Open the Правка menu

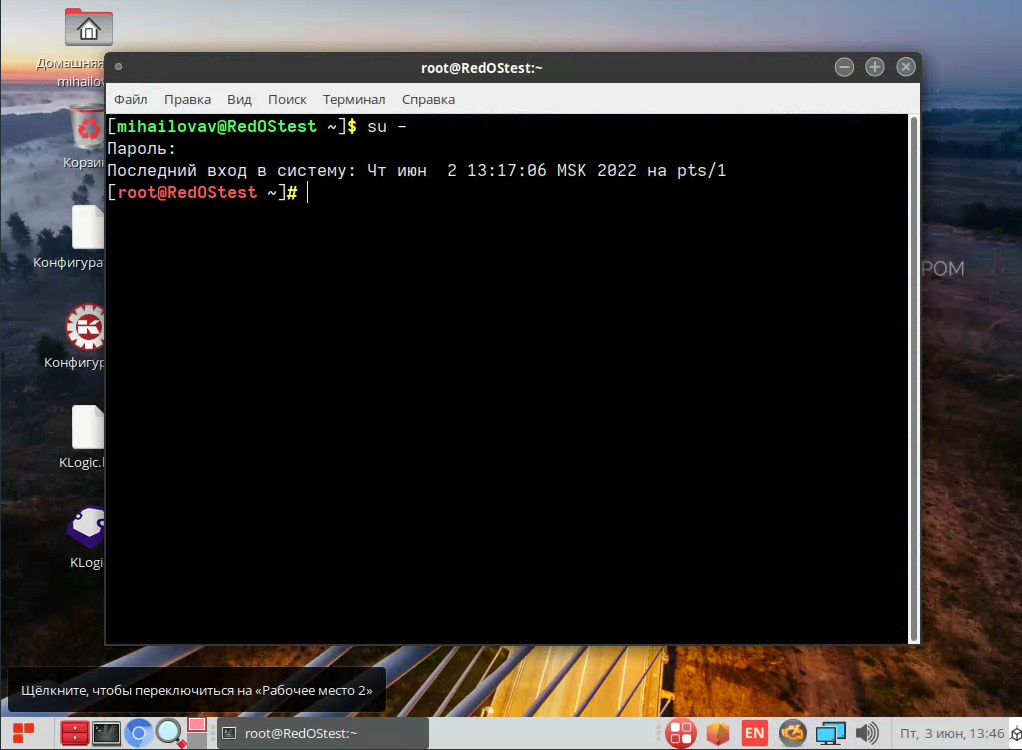point(187,100)
